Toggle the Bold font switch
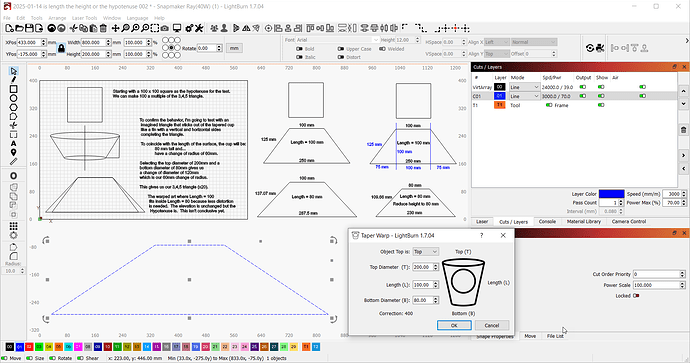Screen dimensions: 690x363 tap(300, 49)
